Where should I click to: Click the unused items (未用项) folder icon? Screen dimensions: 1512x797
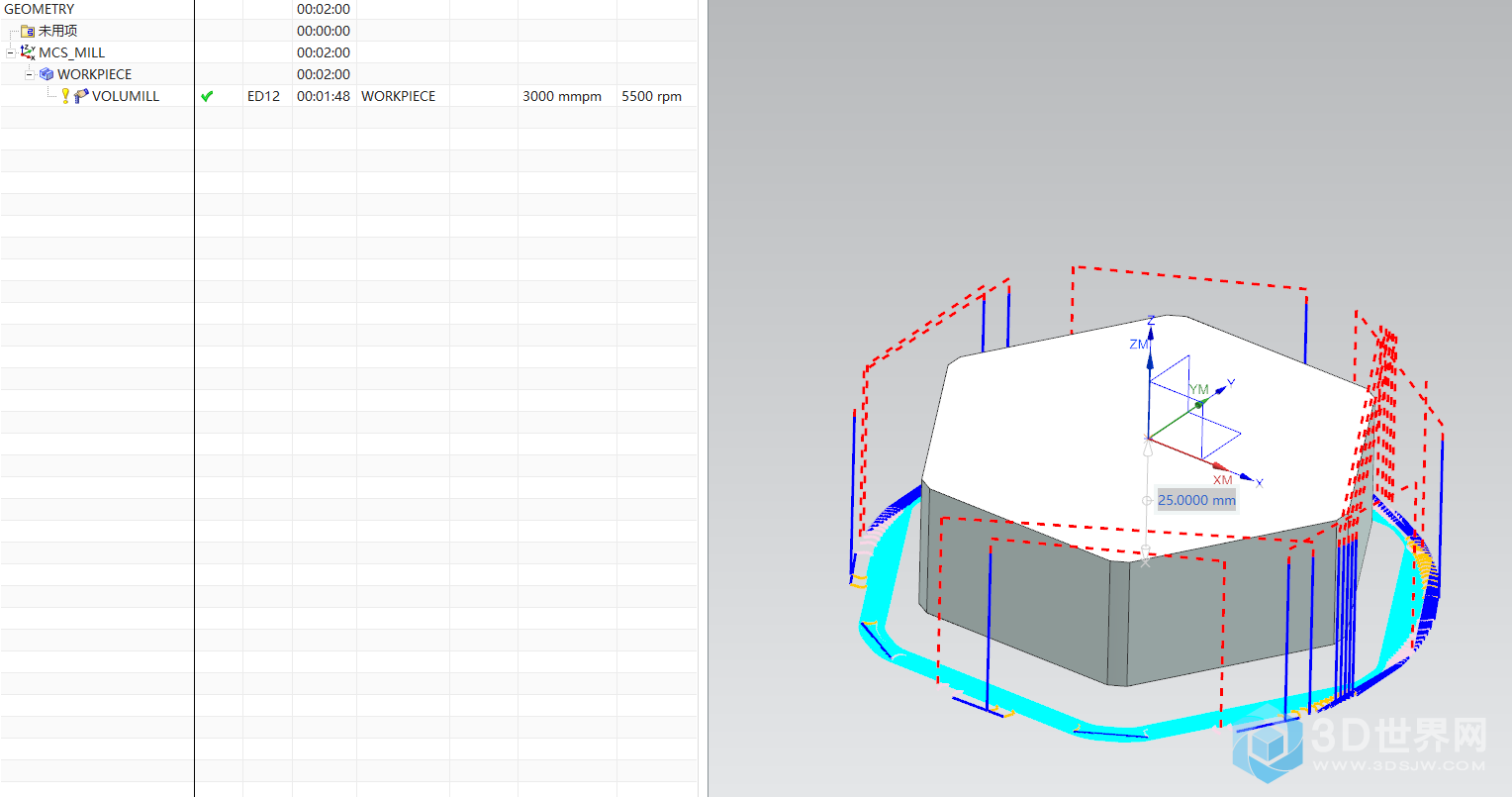click(x=28, y=31)
